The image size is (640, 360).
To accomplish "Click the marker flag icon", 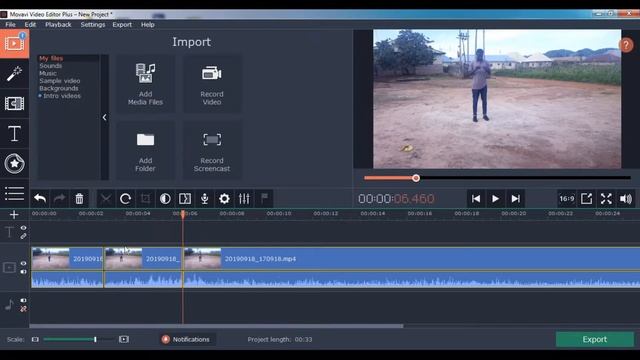I will [x=264, y=199].
